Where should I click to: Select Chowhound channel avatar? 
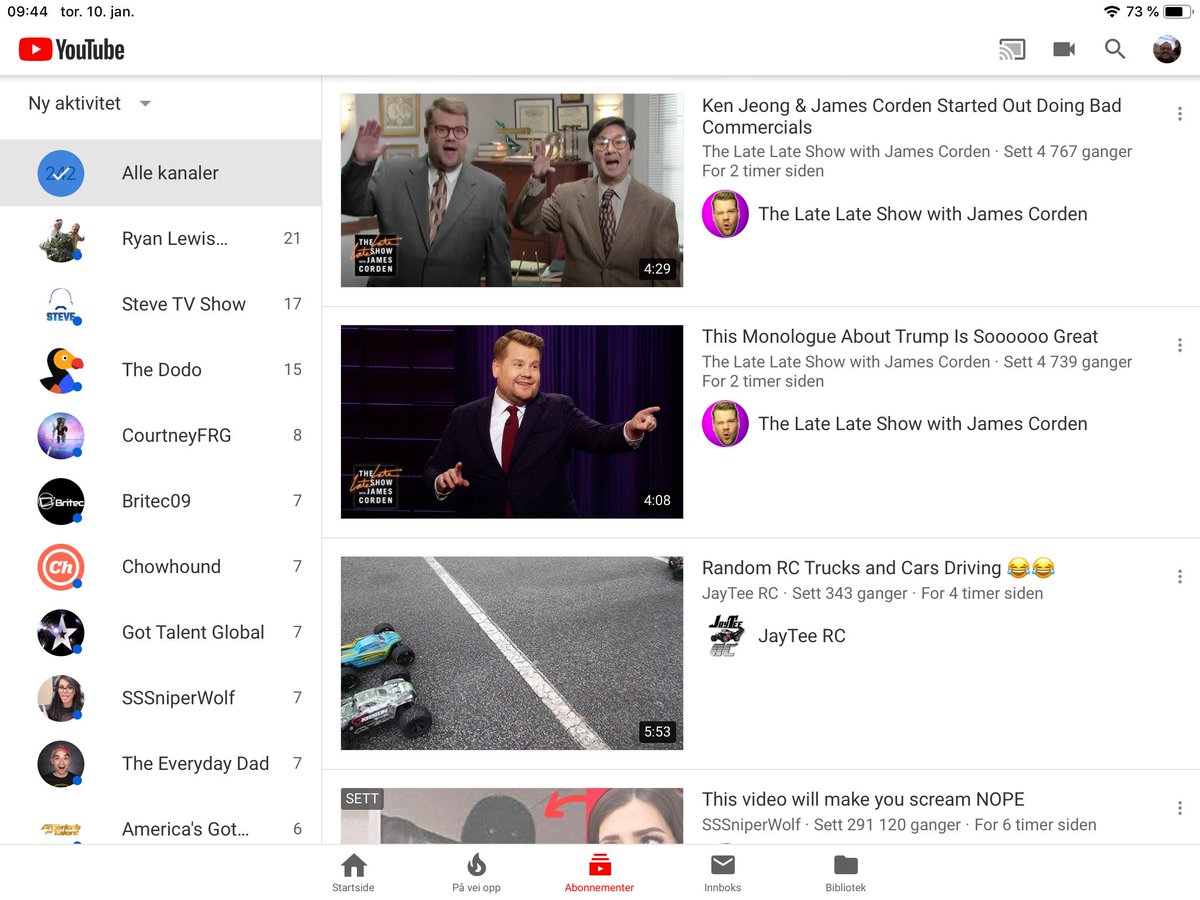(61, 567)
